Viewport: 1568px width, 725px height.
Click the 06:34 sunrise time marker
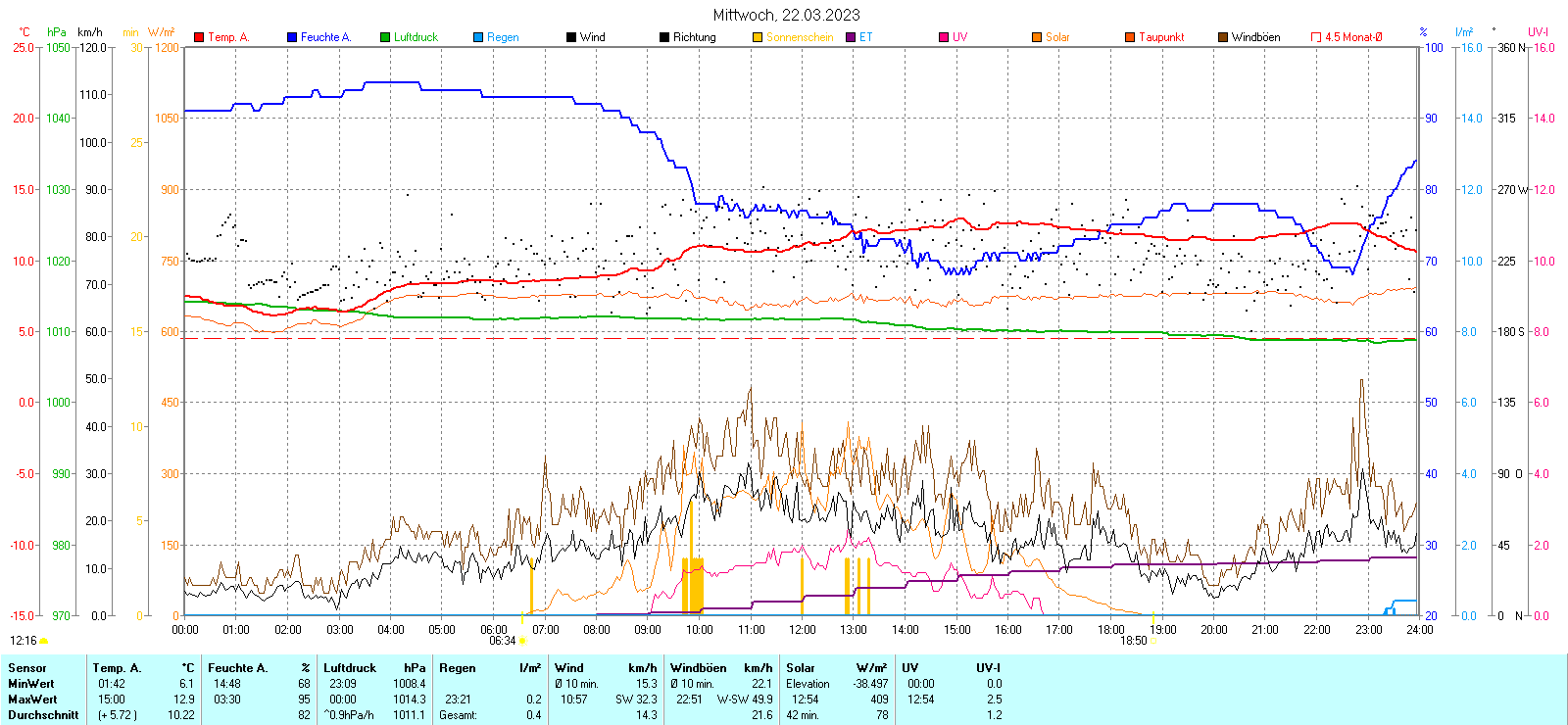point(503,641)
